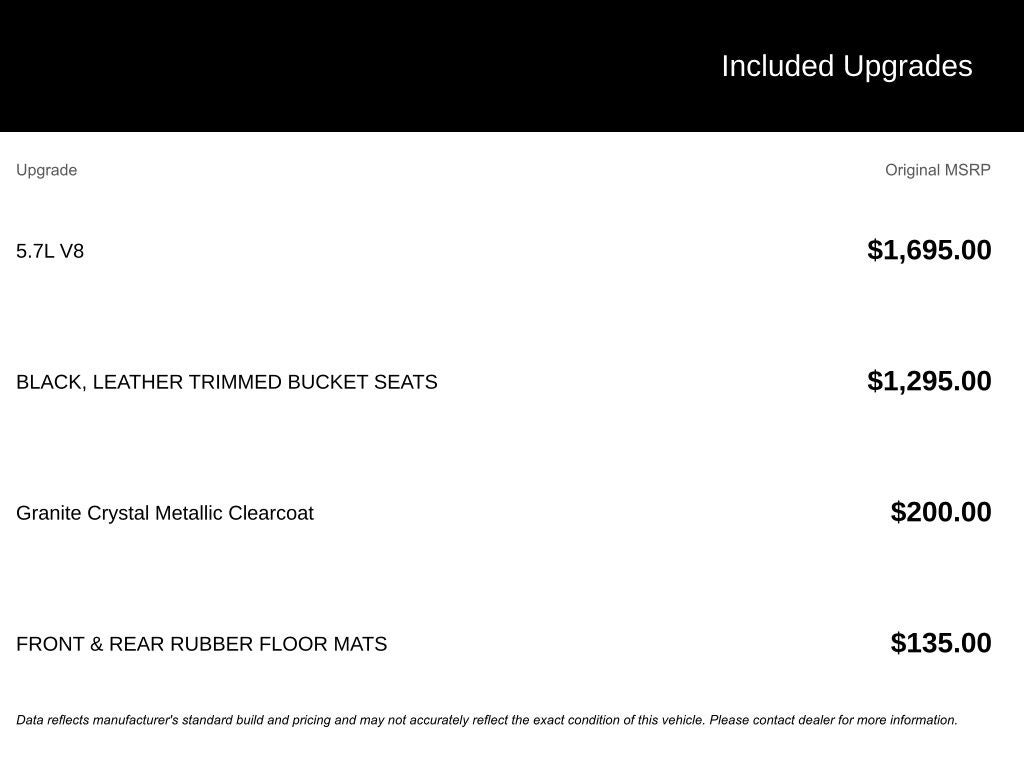Click the $1,295.00 price
This screenshot has height=768, width=1024.
tap(929, 381)
